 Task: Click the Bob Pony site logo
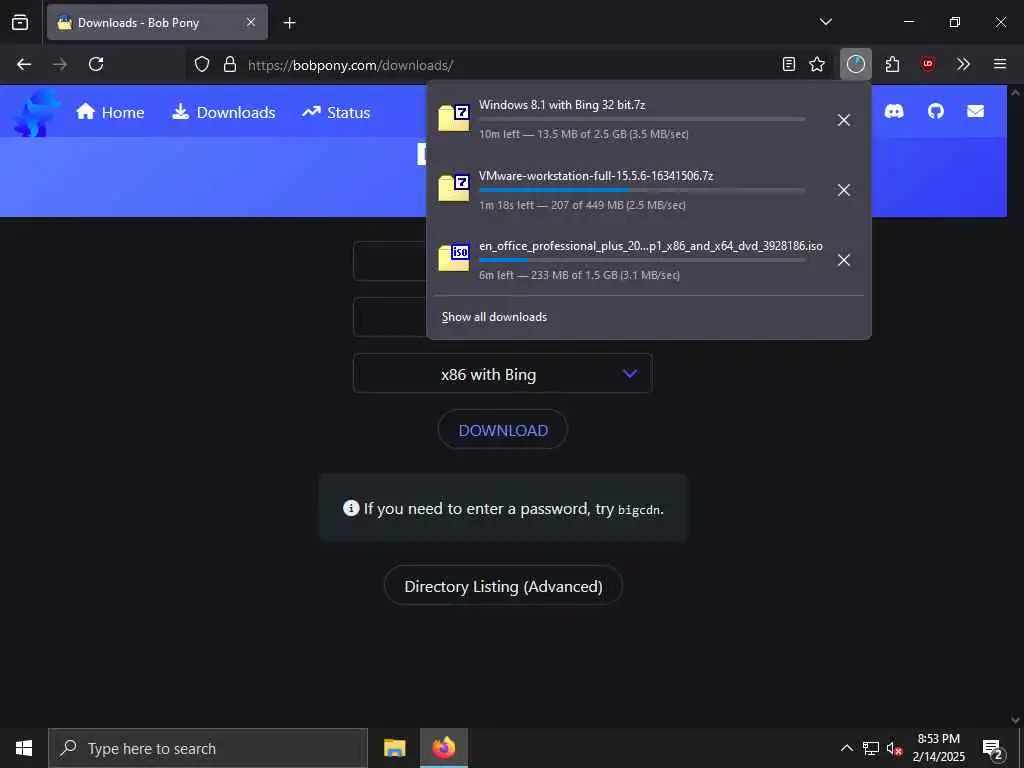point(37,112)
